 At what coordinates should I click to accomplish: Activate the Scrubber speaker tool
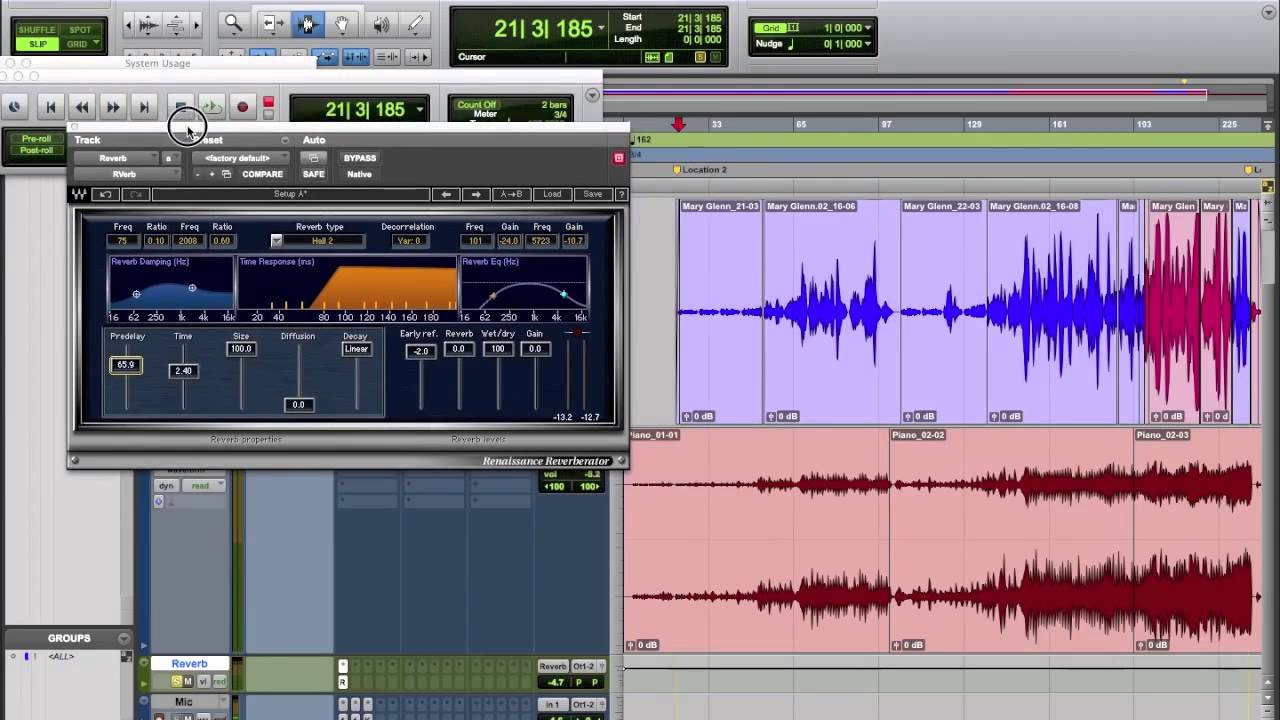point(380,23)
